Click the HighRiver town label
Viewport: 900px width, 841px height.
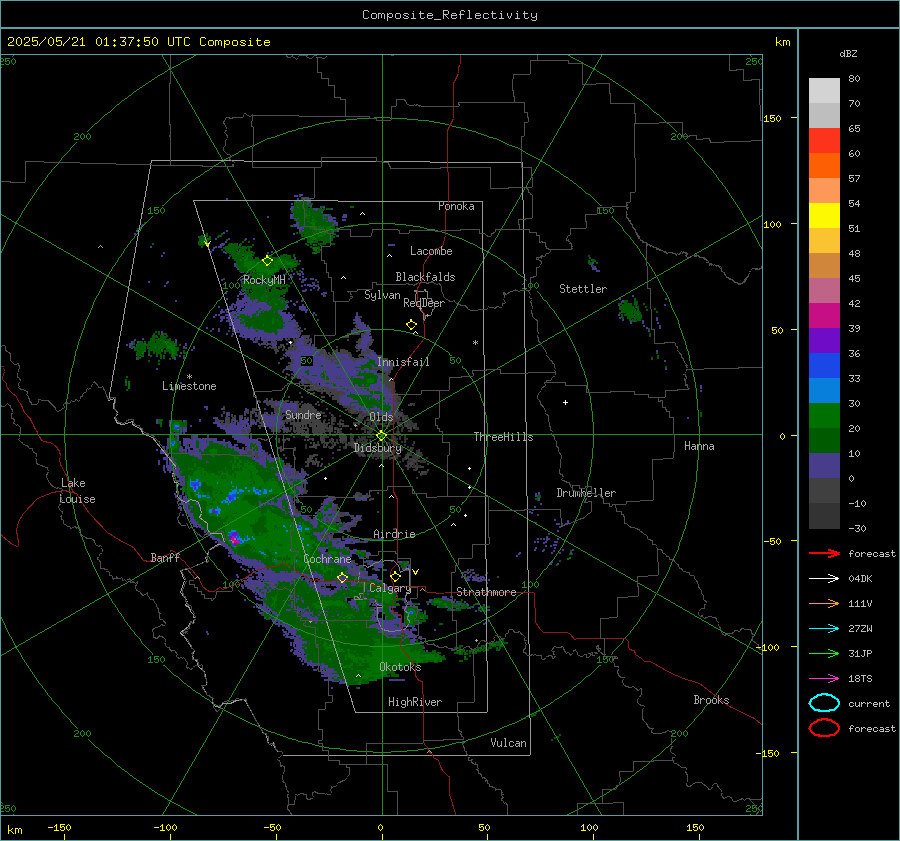point(415,702)
